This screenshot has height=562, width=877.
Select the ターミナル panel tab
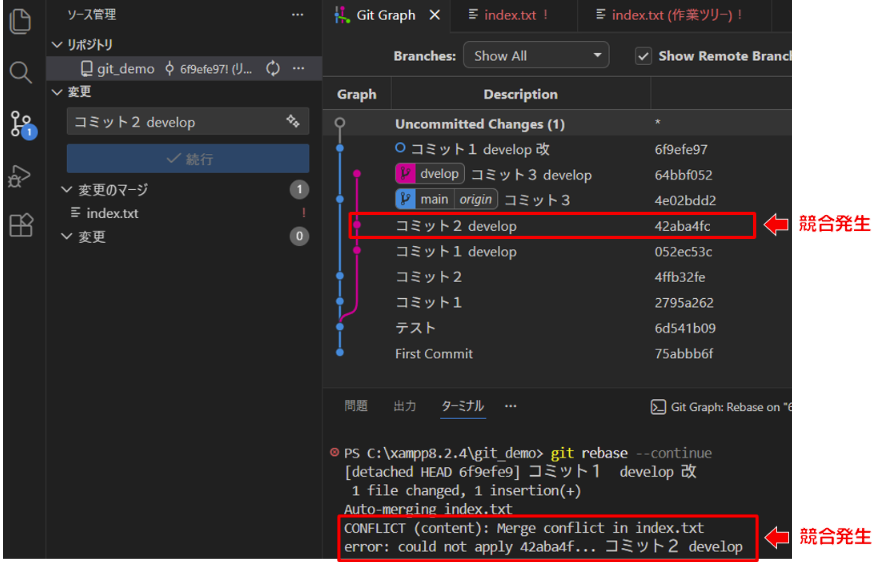(x=462, y=406)
